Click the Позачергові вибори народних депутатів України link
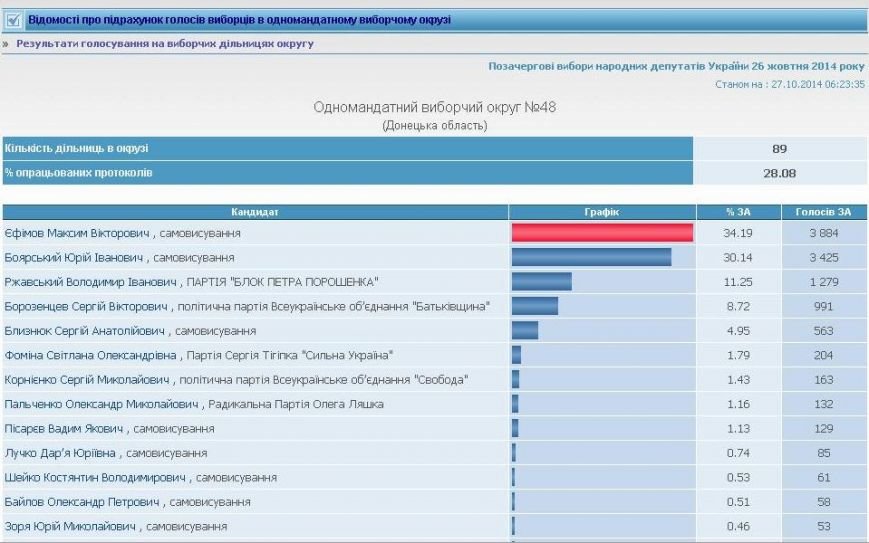The image size is (869, 543). click(x=676, y=66)
